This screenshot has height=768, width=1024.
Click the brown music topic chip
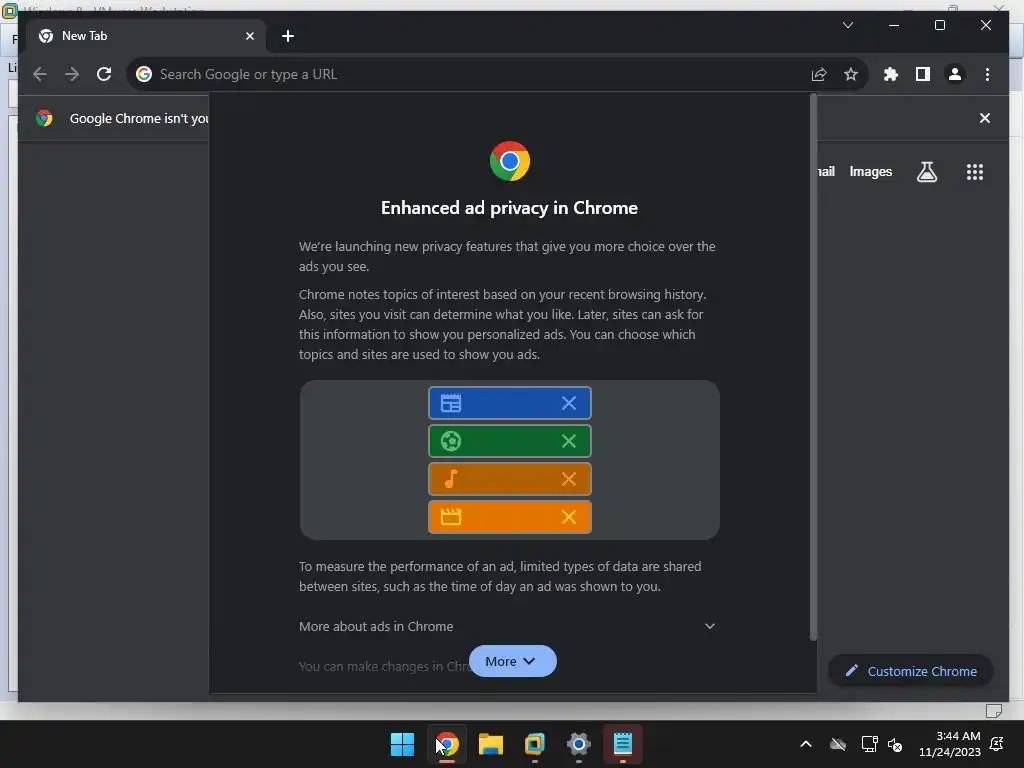(x=509, y=479)
